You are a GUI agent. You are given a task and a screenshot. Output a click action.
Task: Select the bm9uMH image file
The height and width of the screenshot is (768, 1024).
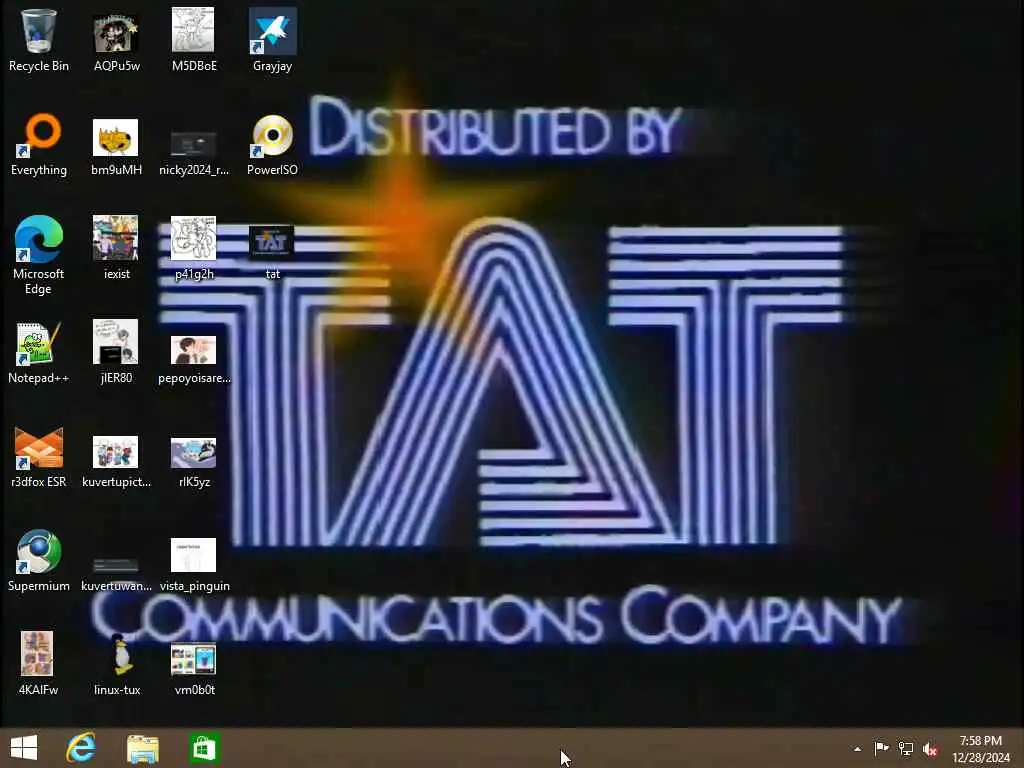[116, 147]
